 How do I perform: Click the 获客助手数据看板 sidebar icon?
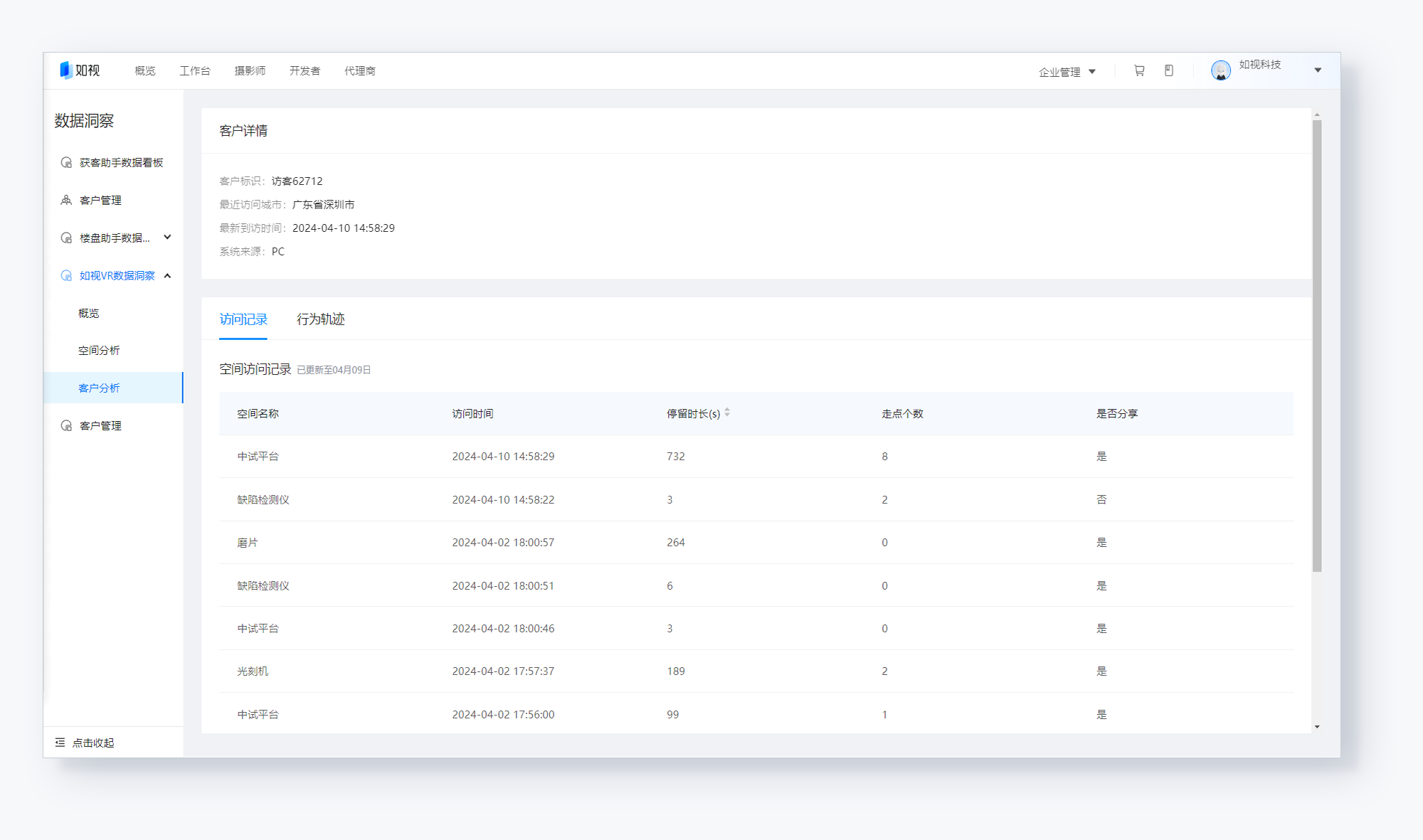click(x=66, y=162)
